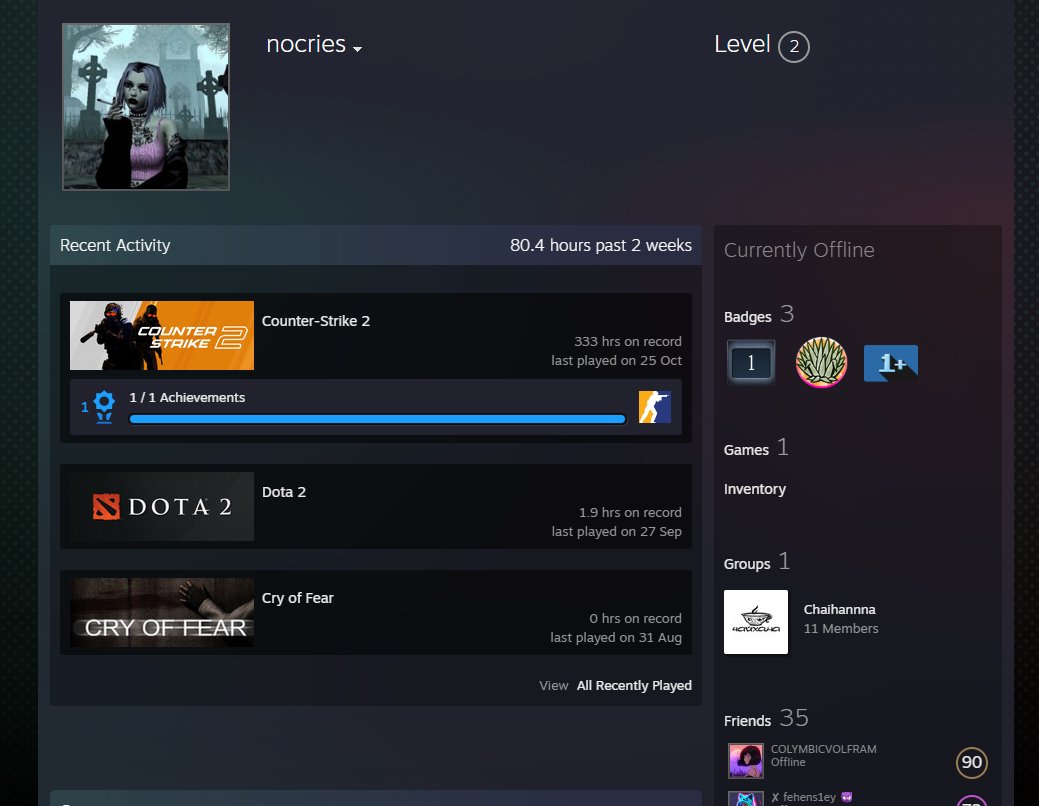
Task: Open the Cry of Fear title link
Action: point(298,598)
